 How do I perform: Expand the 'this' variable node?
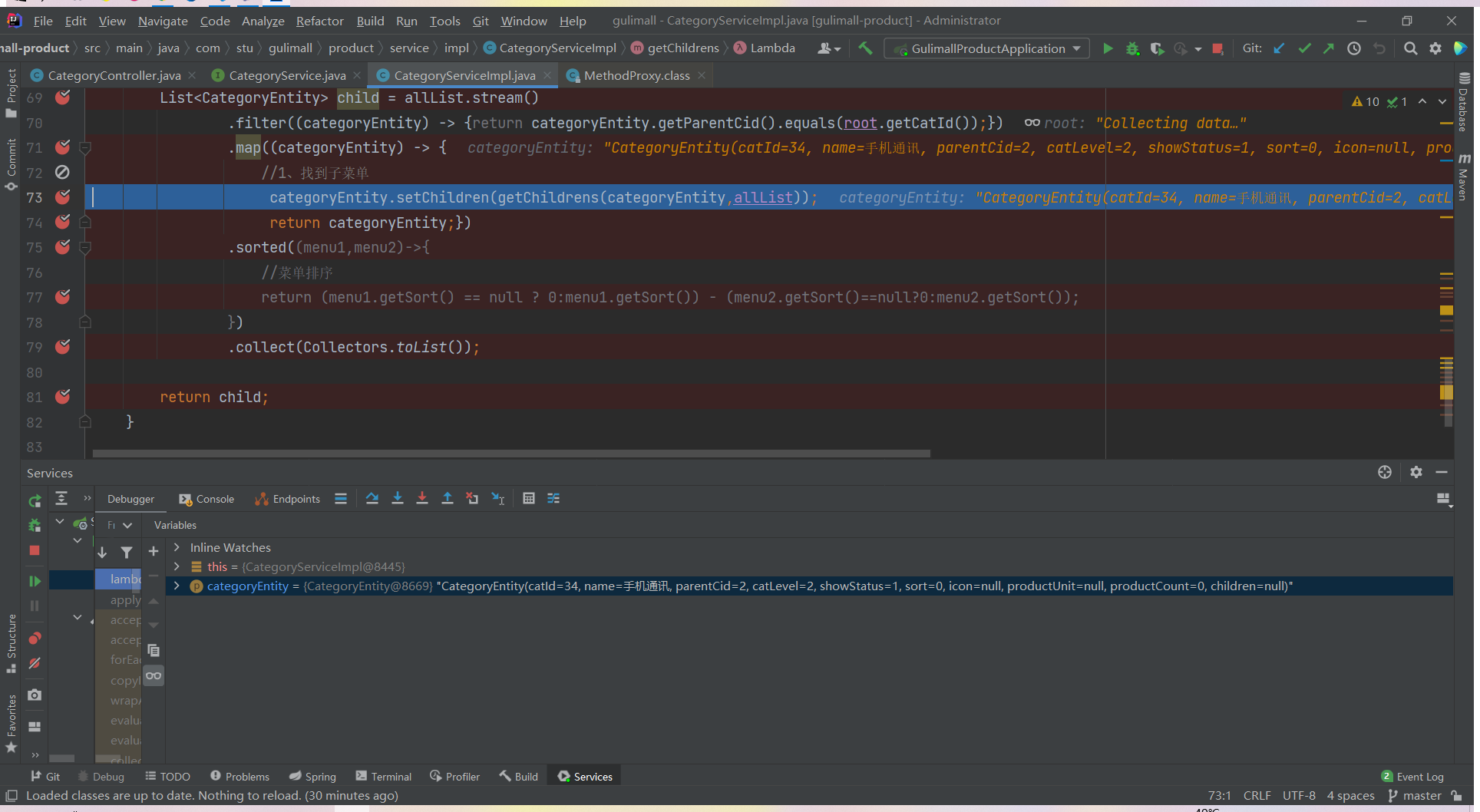(x=177, y=566)
